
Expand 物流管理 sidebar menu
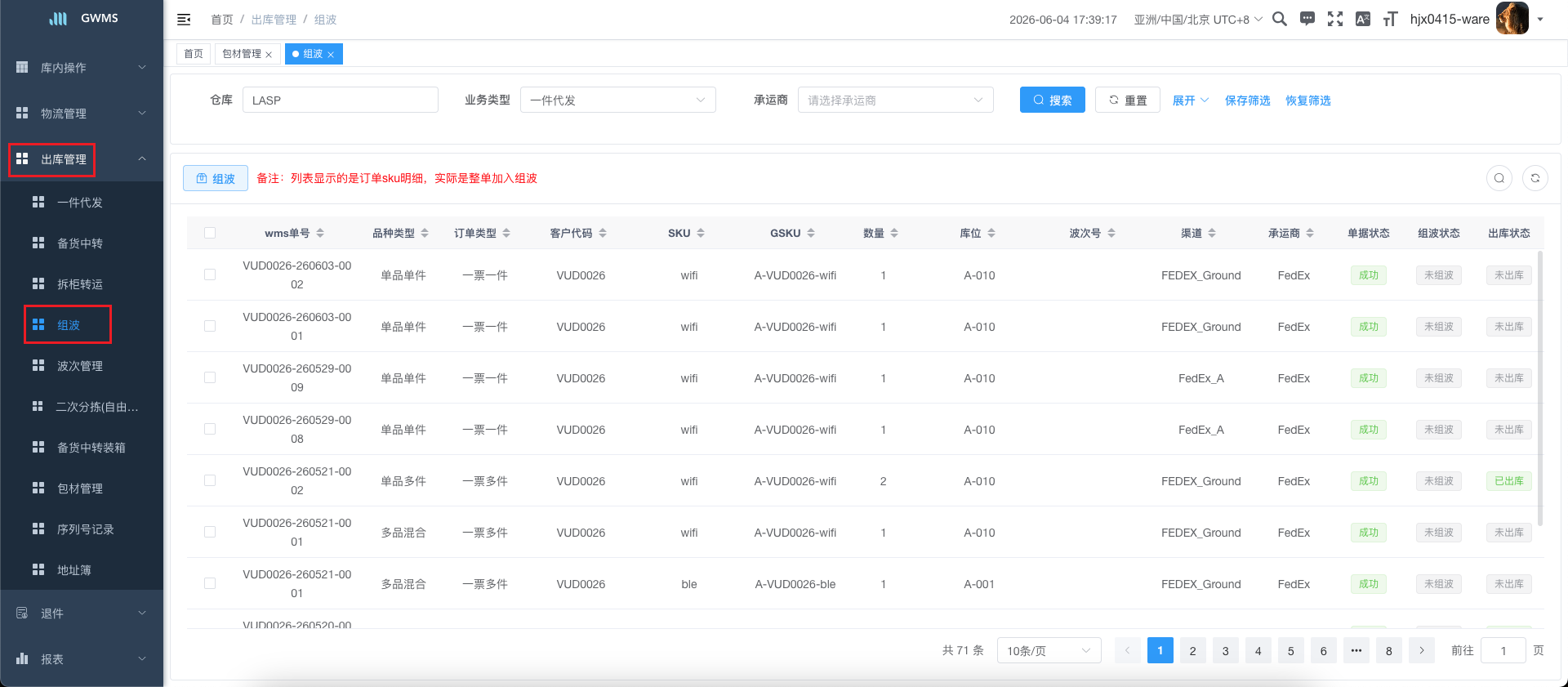82,113
